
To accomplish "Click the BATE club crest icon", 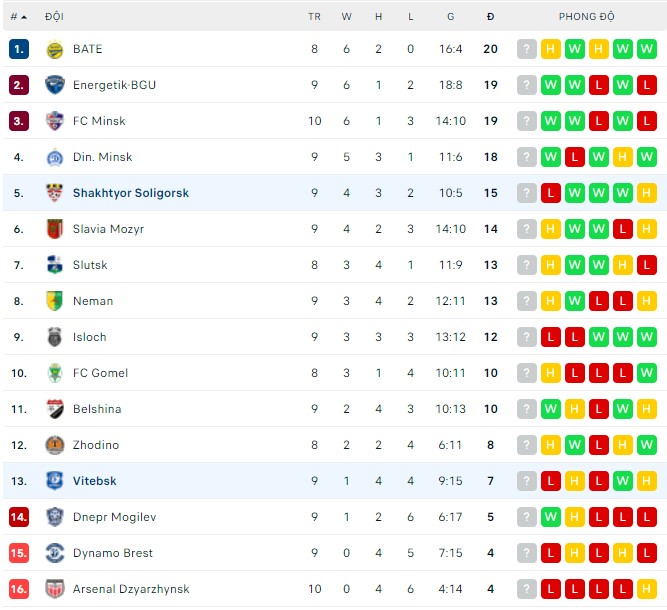I will pos(55,49).
